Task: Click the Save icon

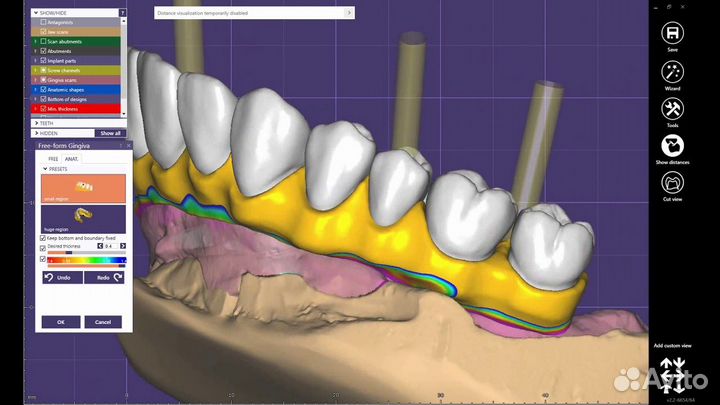Action: [x=672, y=32]
